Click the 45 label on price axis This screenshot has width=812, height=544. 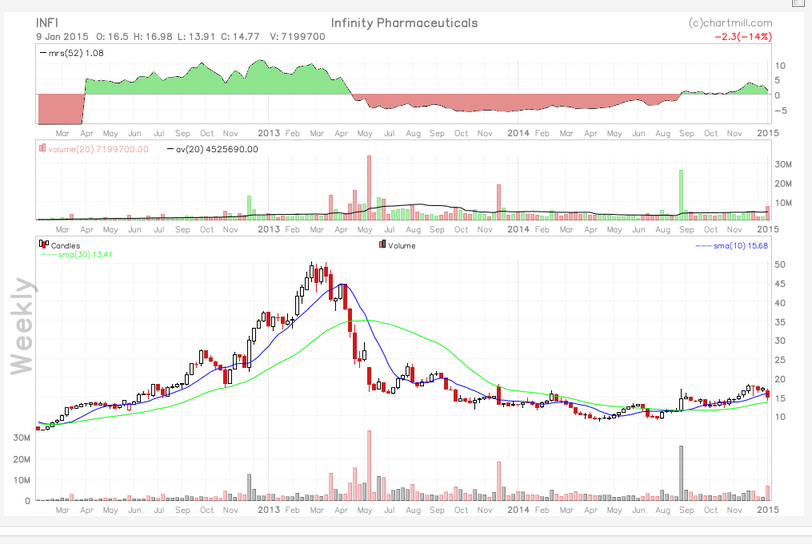click(x=780, y=284)
